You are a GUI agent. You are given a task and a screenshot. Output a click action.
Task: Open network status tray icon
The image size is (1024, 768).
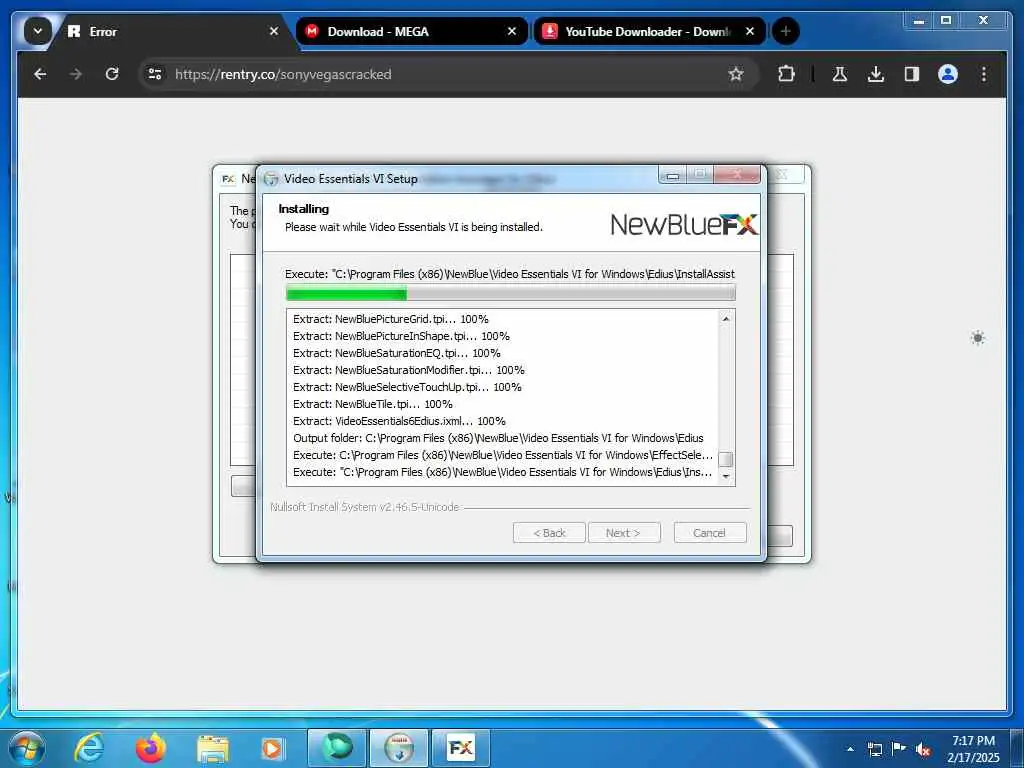click(x=875, y=749)
